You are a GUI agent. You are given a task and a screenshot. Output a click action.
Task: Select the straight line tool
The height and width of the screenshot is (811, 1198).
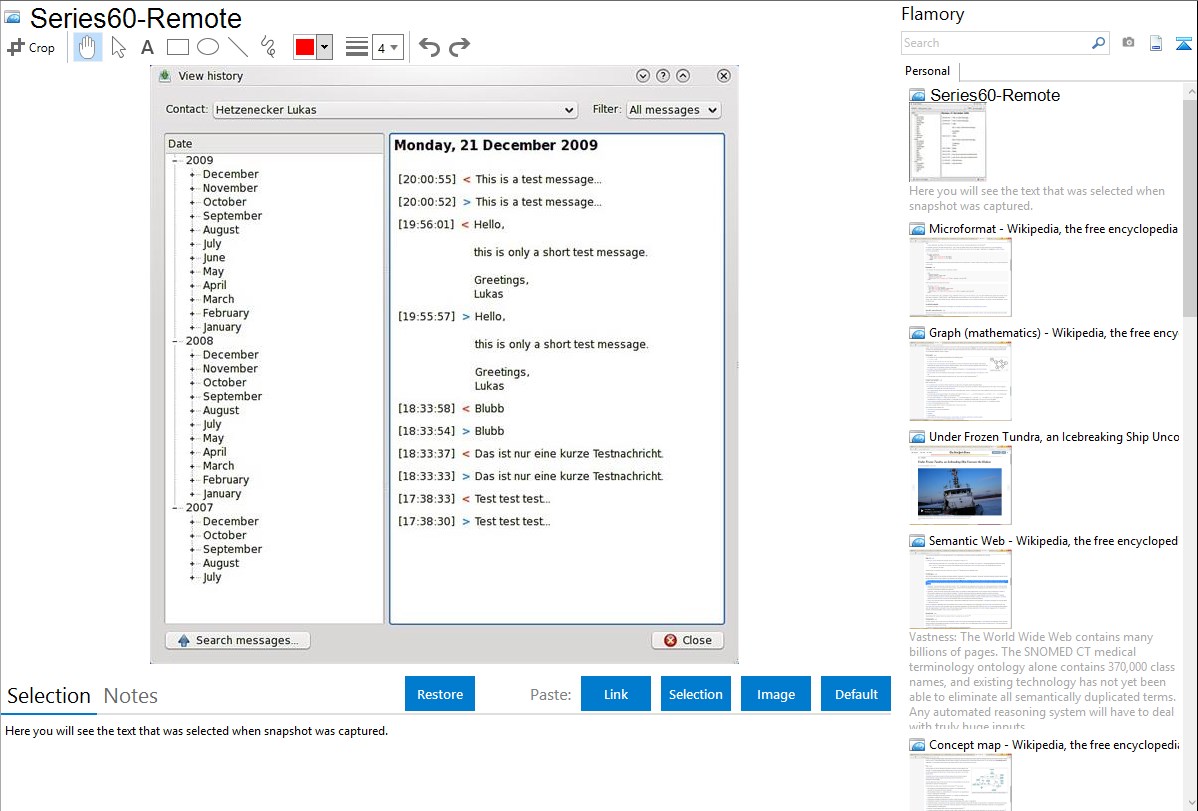click(238, 47)
